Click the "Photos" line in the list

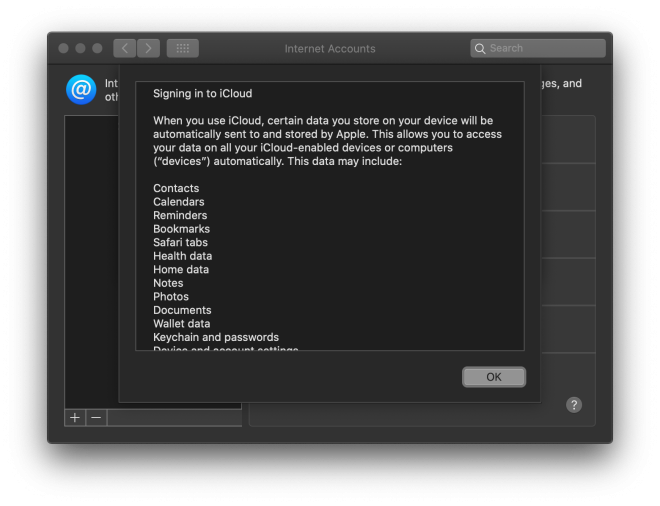pos(171,296)
